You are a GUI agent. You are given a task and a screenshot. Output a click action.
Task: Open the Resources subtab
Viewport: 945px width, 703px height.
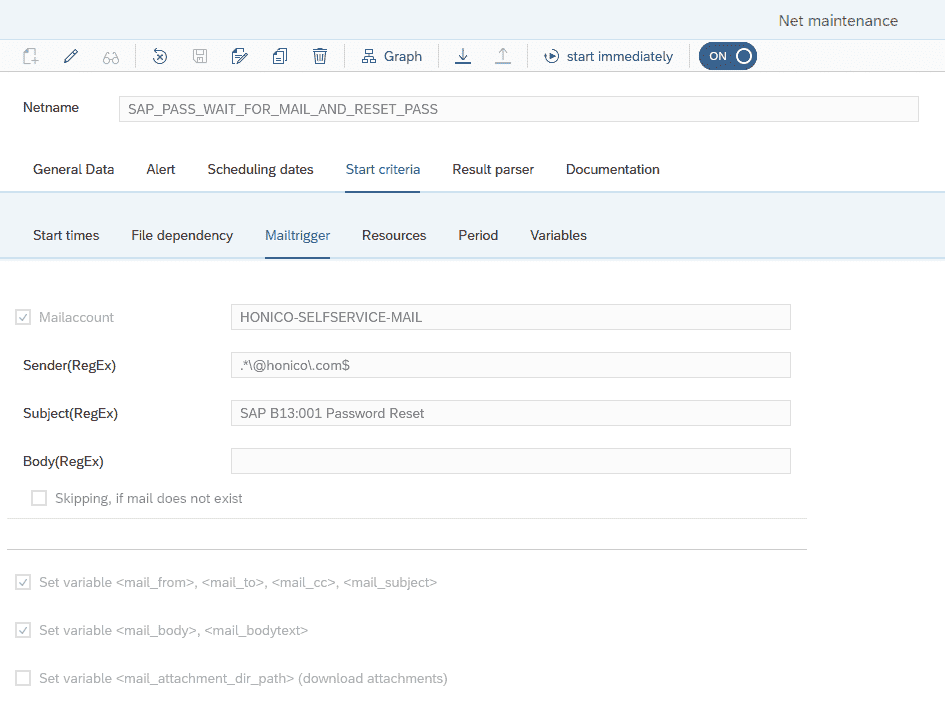pos(394,235)
